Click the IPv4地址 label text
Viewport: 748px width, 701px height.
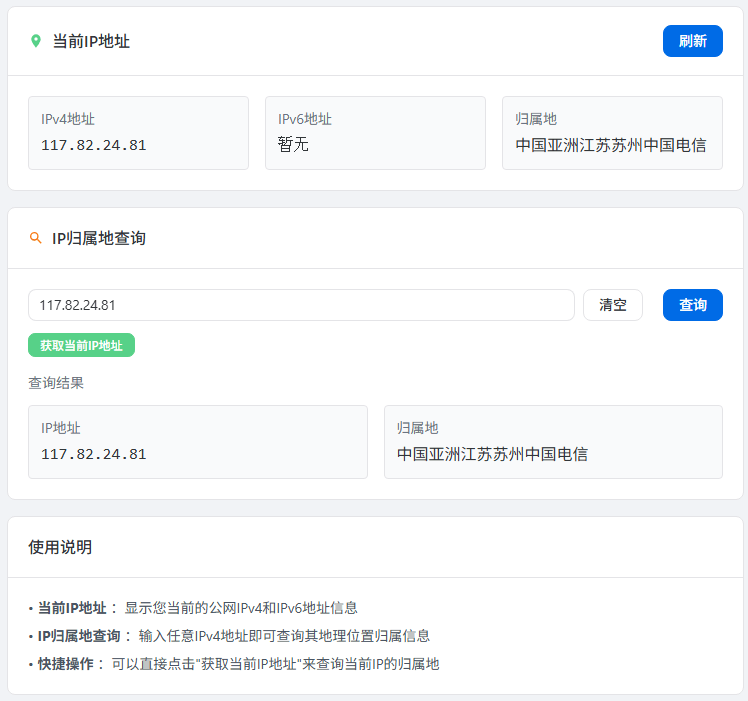(x=68, y=119)
